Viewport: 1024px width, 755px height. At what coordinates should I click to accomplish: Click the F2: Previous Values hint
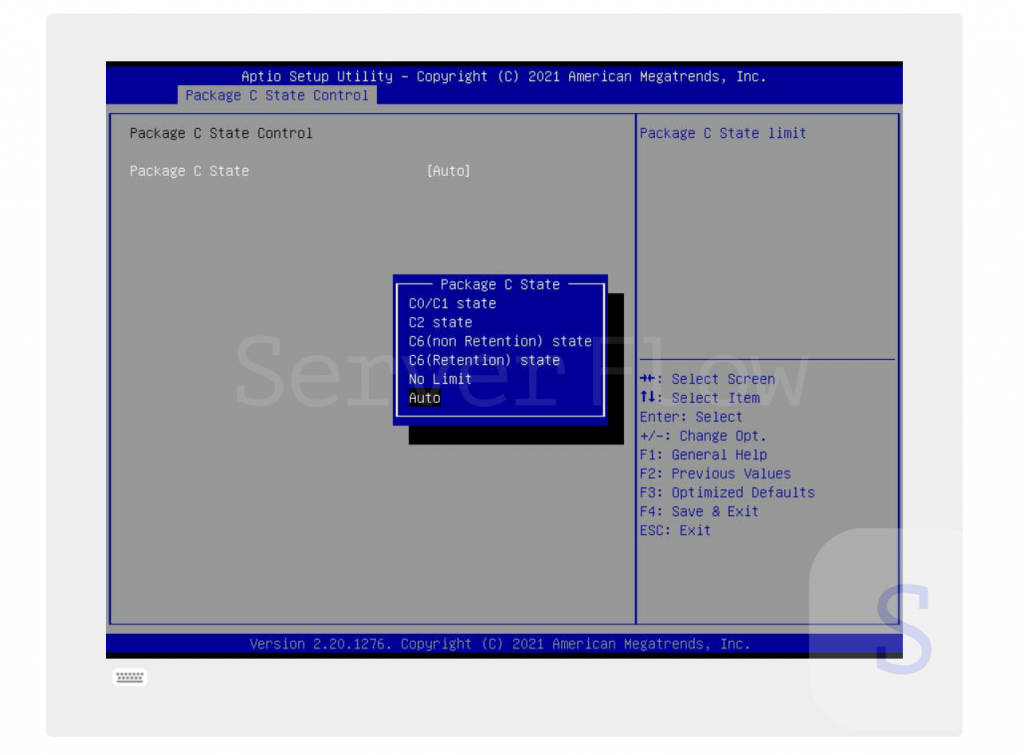point(715,474)
